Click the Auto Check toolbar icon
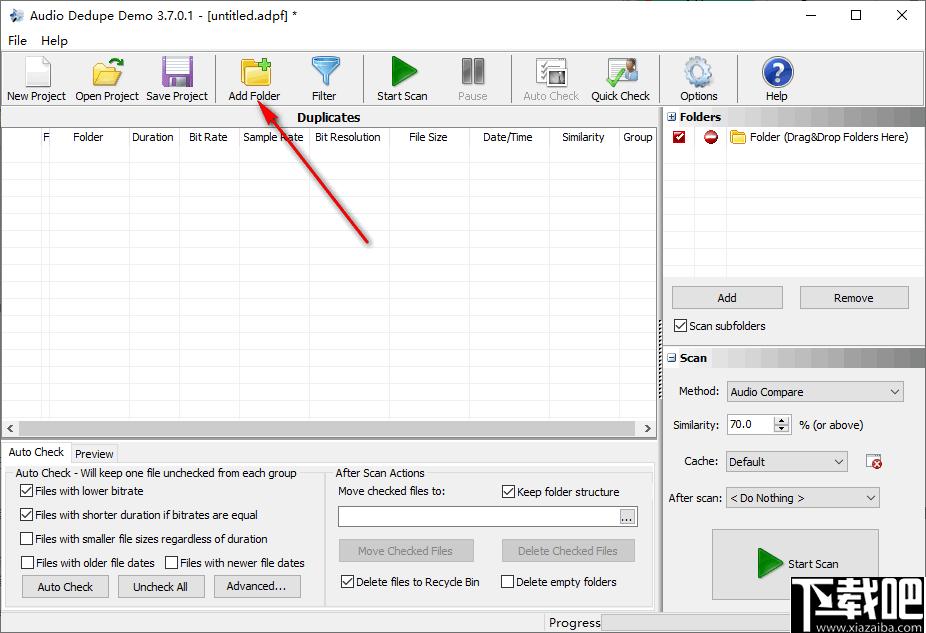The image size is (926, 633). click(551, 72)
